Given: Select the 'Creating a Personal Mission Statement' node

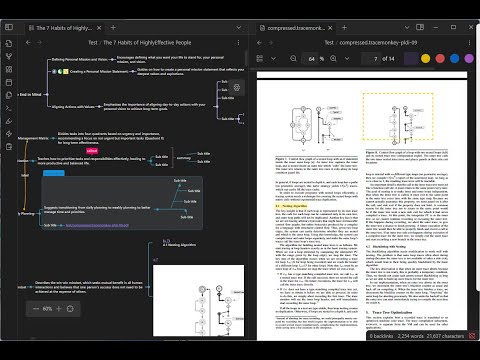Looking at the screenshot, I should [99, 71].
